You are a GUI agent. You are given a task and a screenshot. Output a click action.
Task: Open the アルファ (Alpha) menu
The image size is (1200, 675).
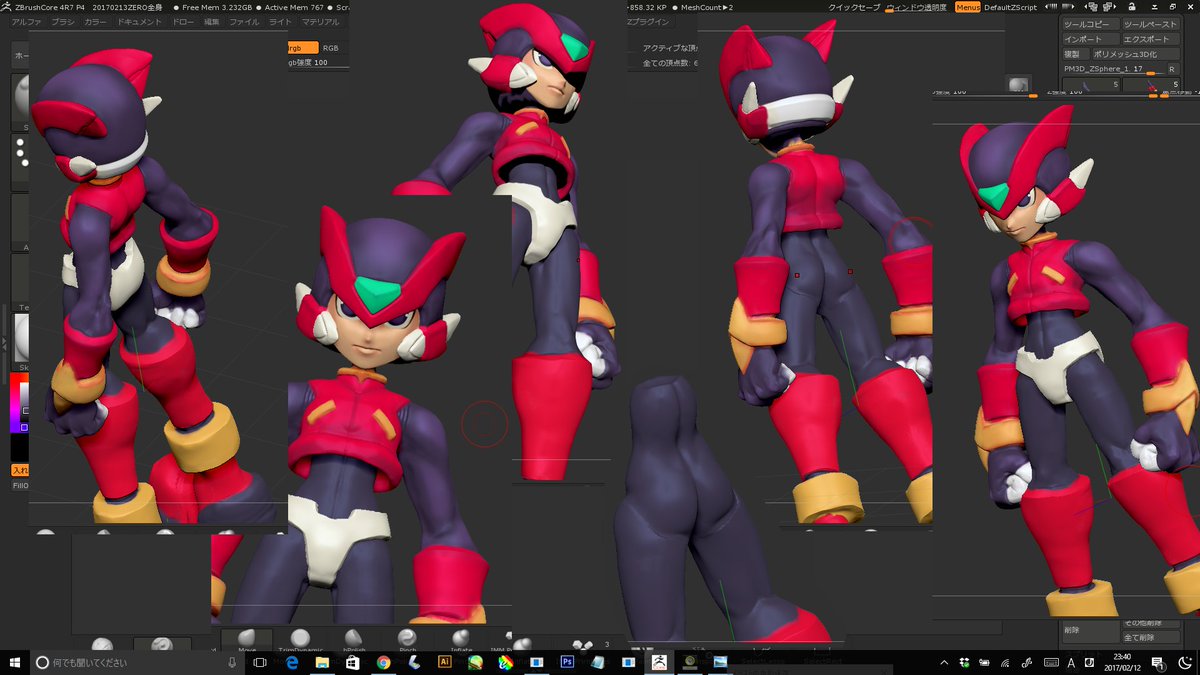coord(27,21)
